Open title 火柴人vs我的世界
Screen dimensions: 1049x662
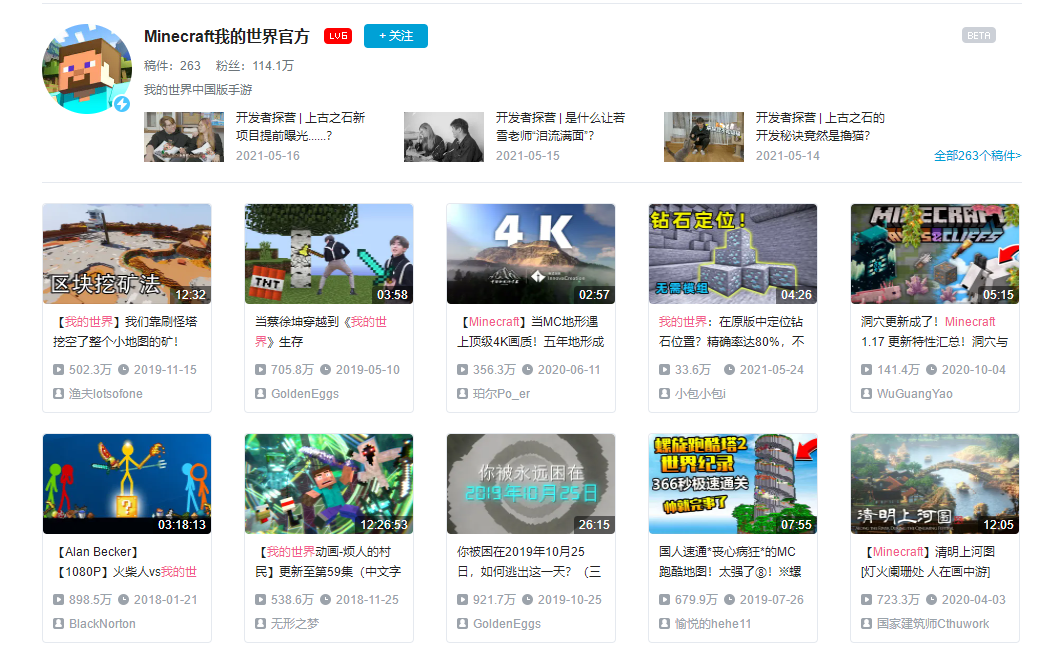(126, 562)
